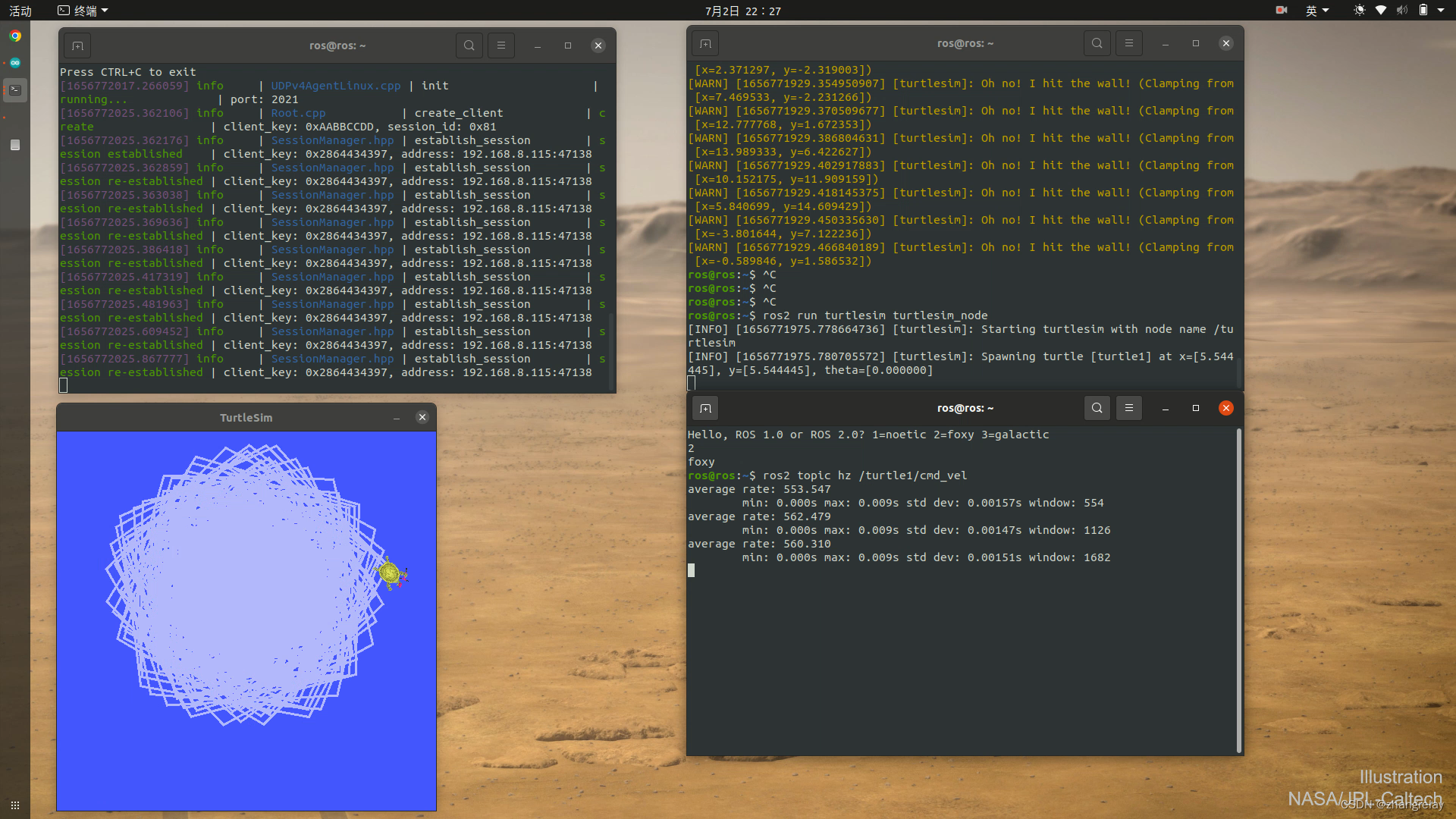Screen dimensions: 1456x819
Task: Click the 'average rate: 553.547' line
Action: [759, 489]
